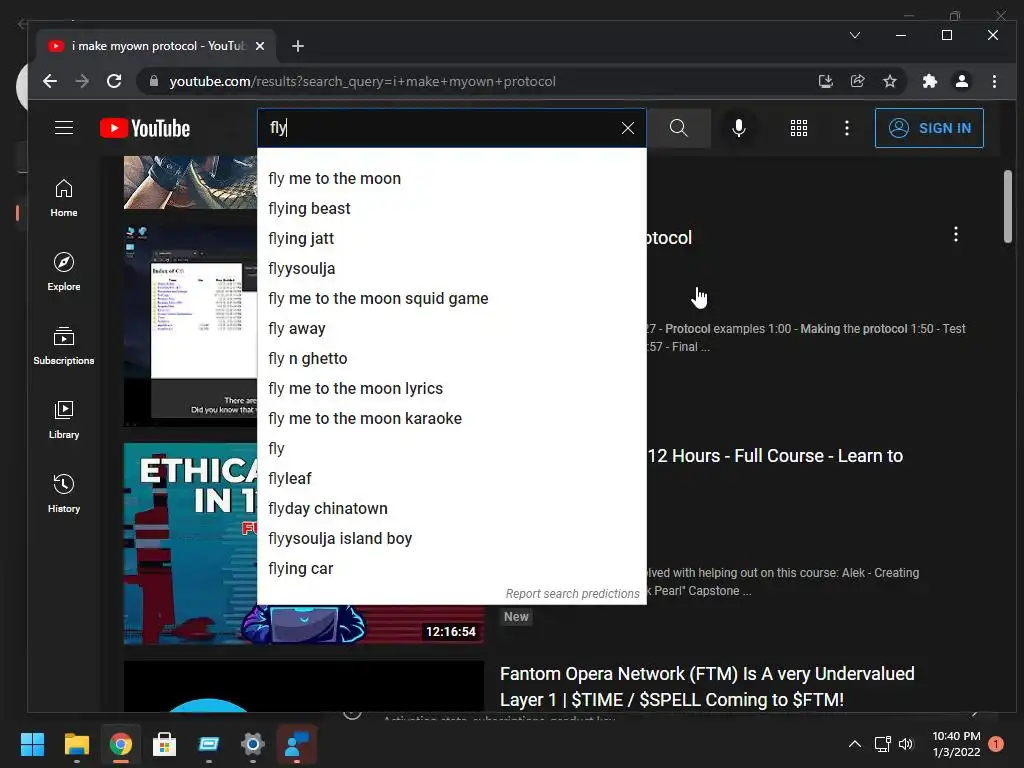The height and width of the screenshot is (768, 1024).
Task: Open Library in the sidebar
Action: point(64,420)
